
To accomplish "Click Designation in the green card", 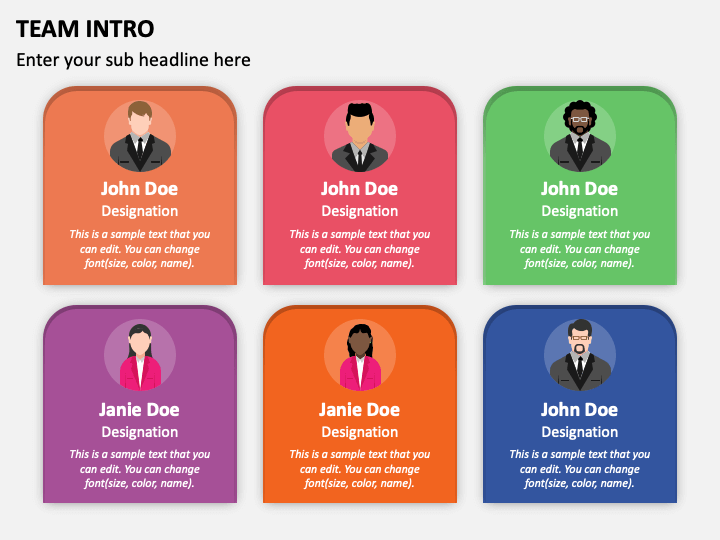I will pyautogui.click(x=579, y=211).
